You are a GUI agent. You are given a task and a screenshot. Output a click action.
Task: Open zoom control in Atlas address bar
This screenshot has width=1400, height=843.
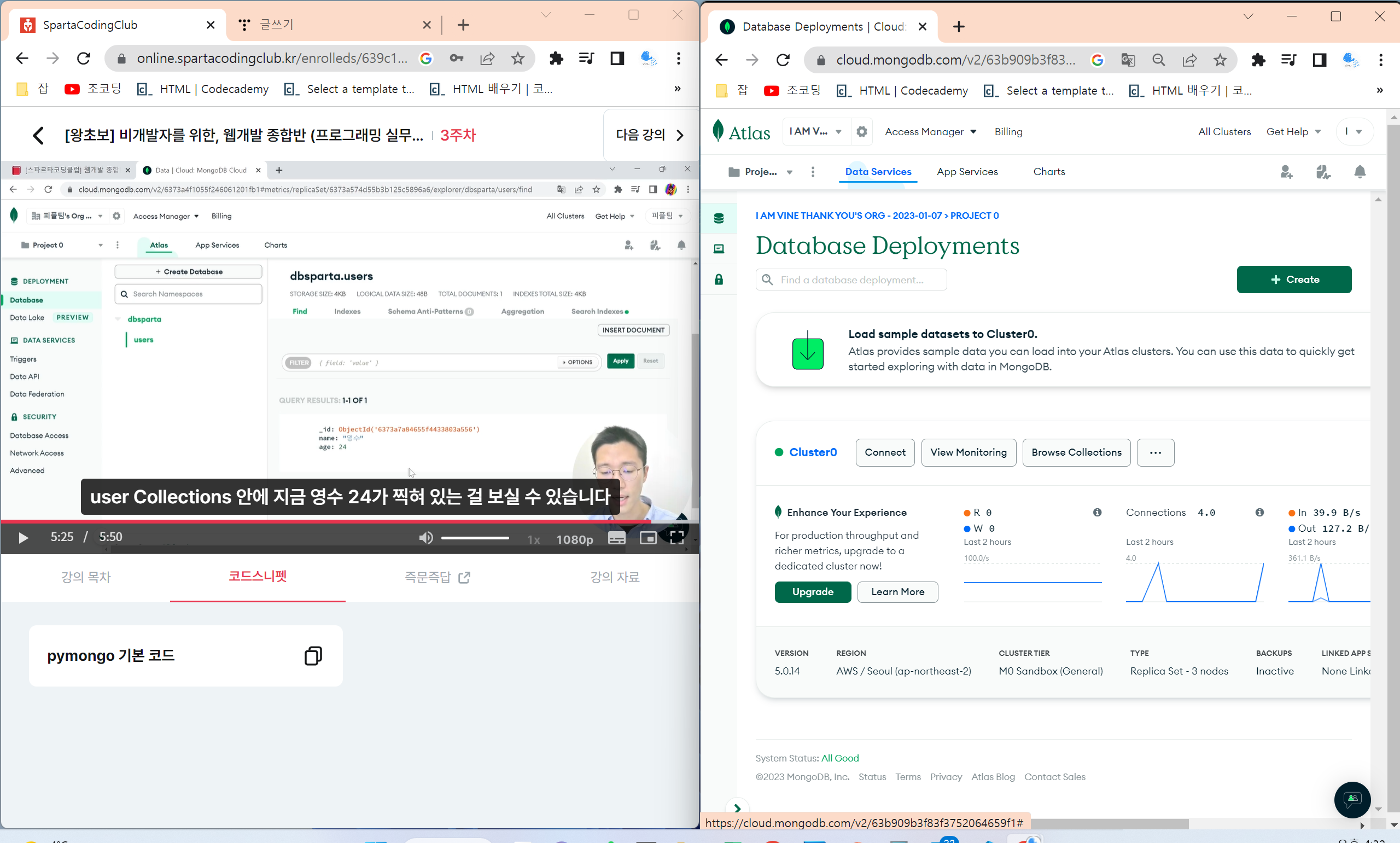click(x=1159, y=60)
